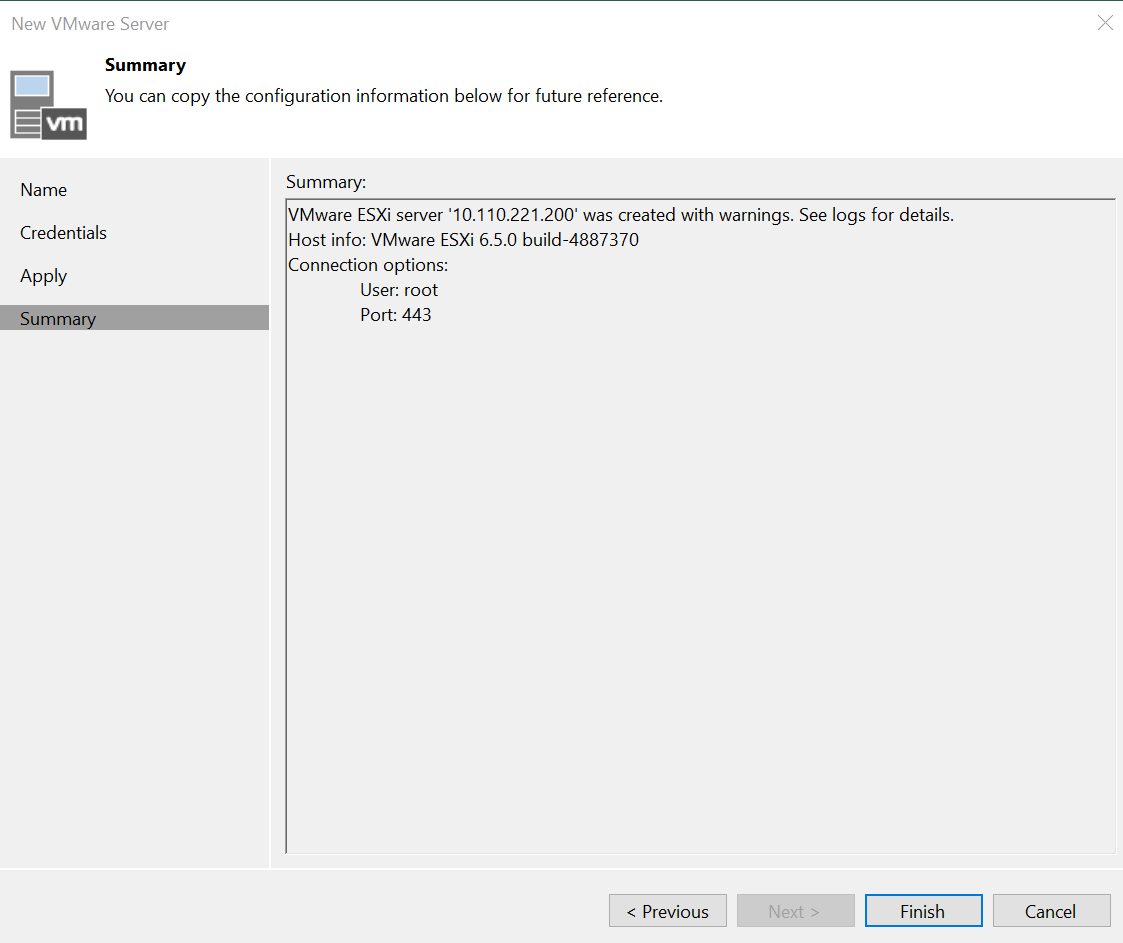Viewport: 1123px width, 943px height.
Task: Click the greyed-out Next button
Action: click(x=795, y=911)
